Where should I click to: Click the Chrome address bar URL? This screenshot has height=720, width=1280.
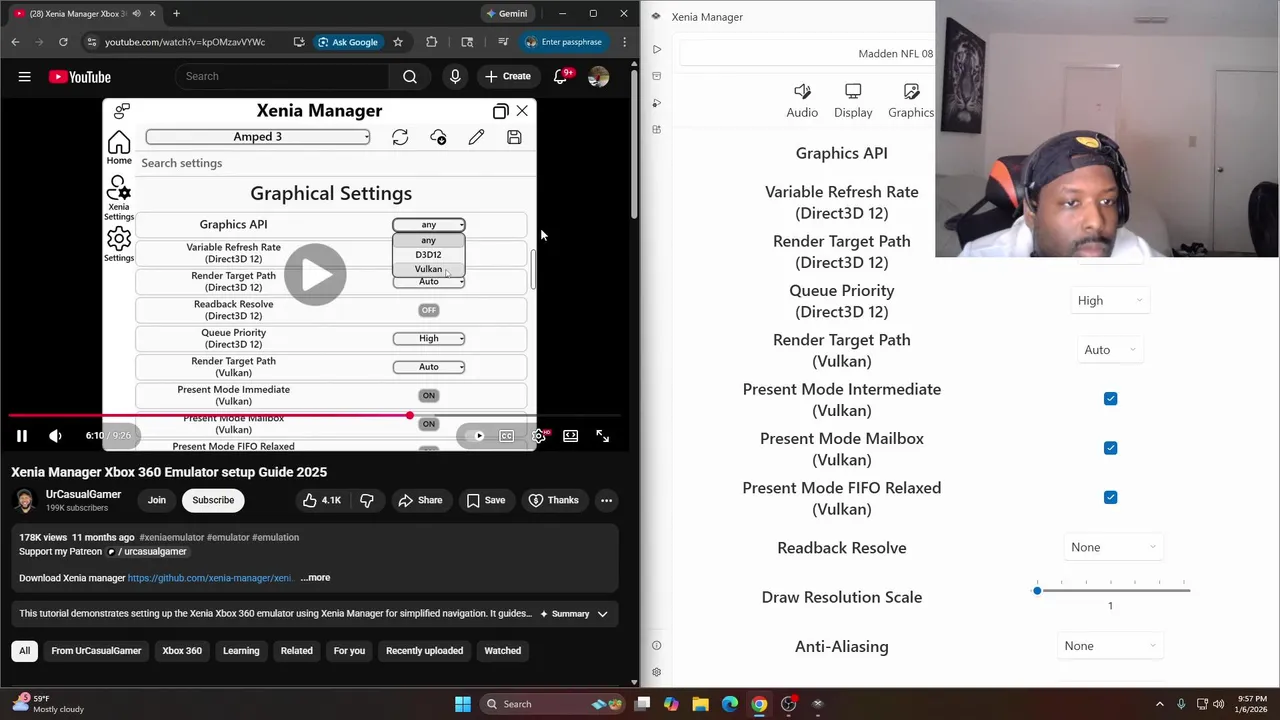[185, 42]
